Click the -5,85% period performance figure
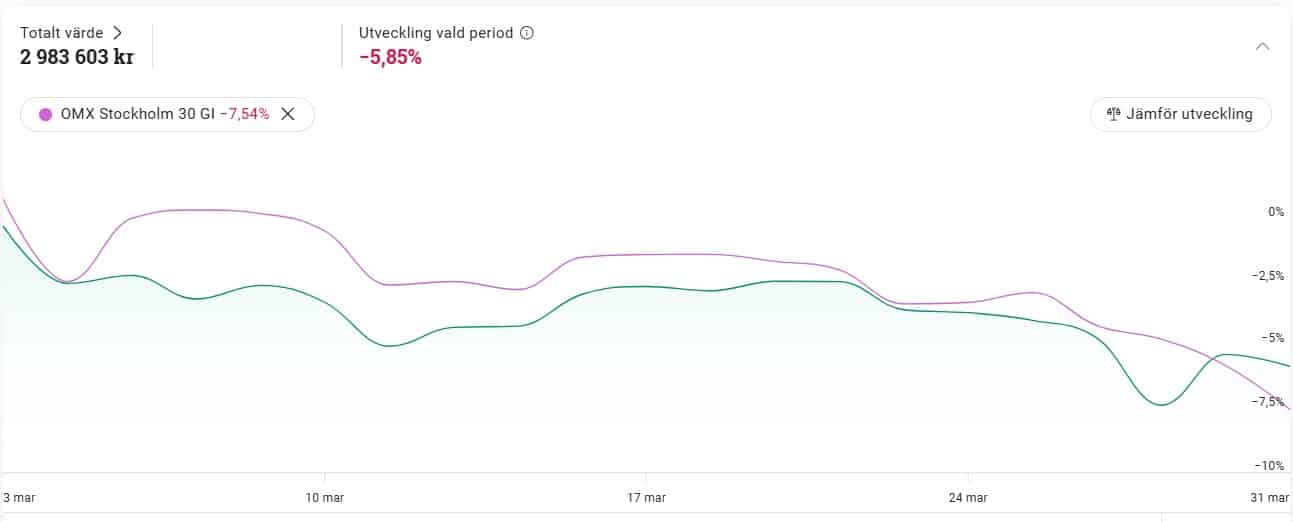The image size is (1293, 522). [390, 57]
